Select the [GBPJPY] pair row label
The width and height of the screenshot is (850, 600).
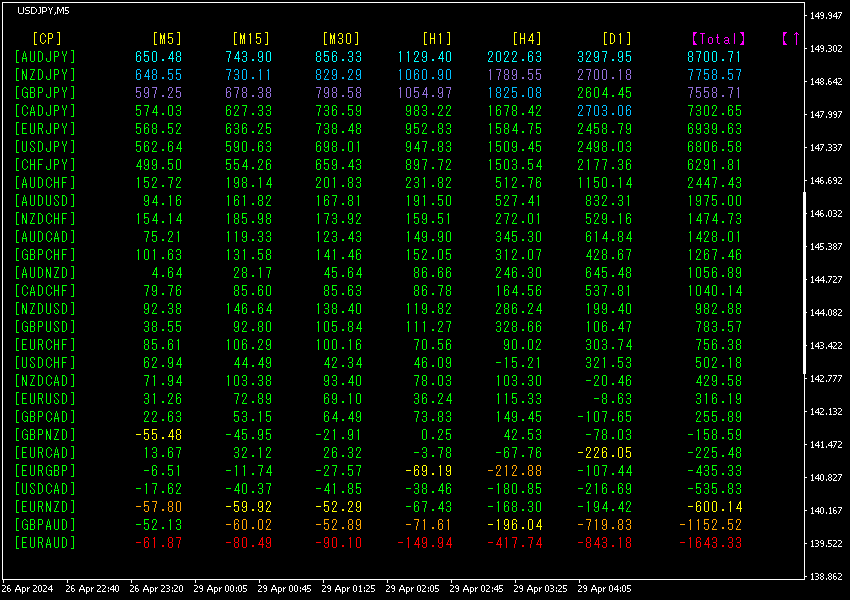pos(45,93)
